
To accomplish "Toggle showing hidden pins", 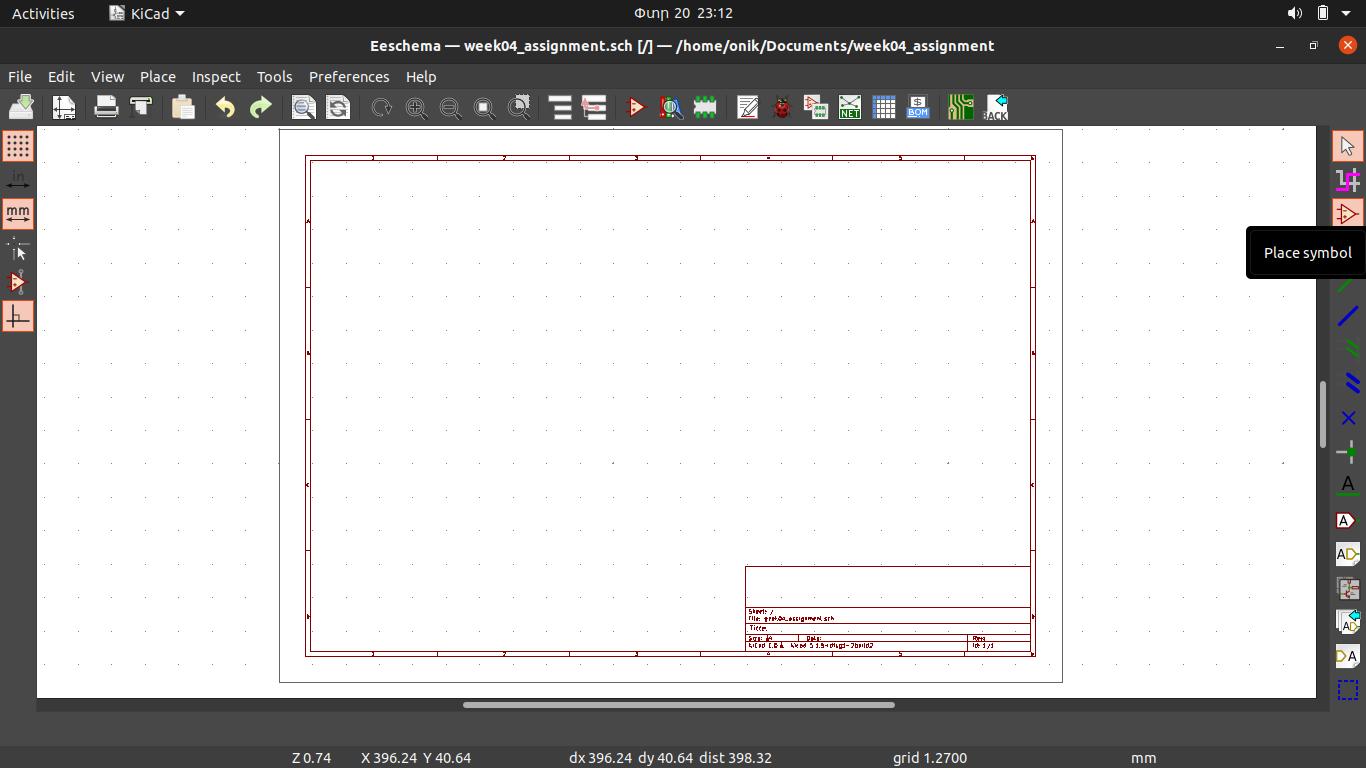I will pyautogui.click(x=18, y=282).
